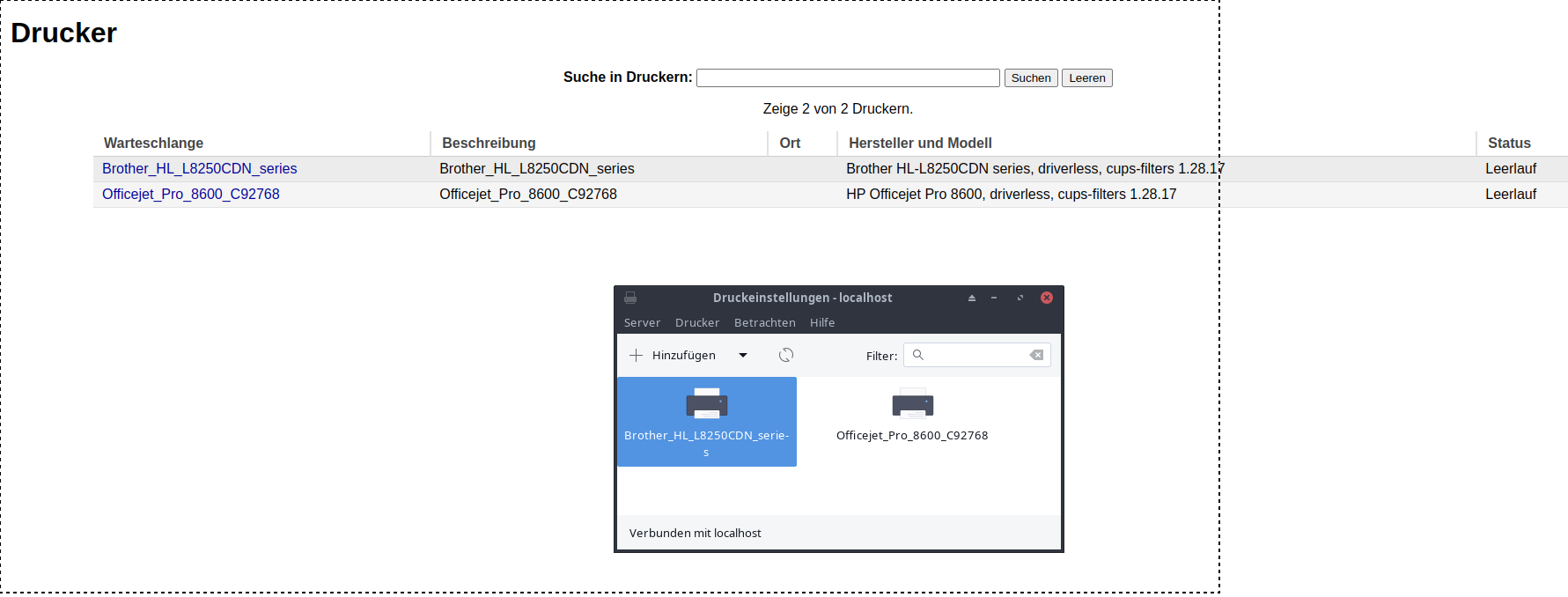The image size is (1568, 597).
Task: Click the Suchen button
Action: tap(1031, 77)
